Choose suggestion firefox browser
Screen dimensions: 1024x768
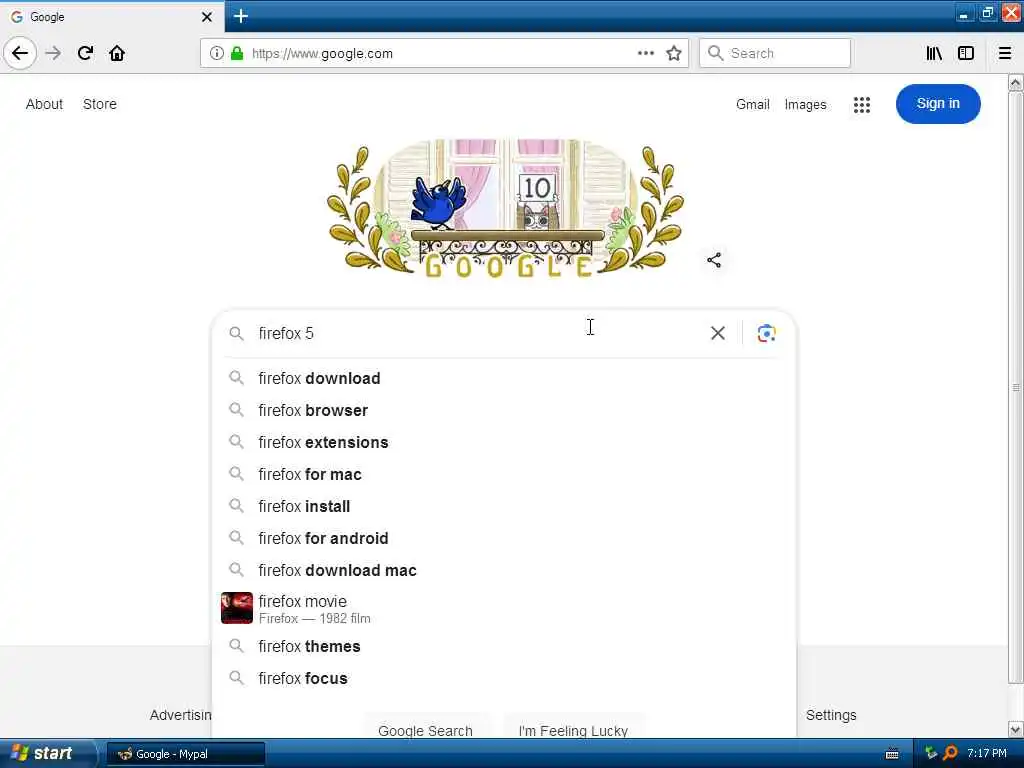(504, 410)
